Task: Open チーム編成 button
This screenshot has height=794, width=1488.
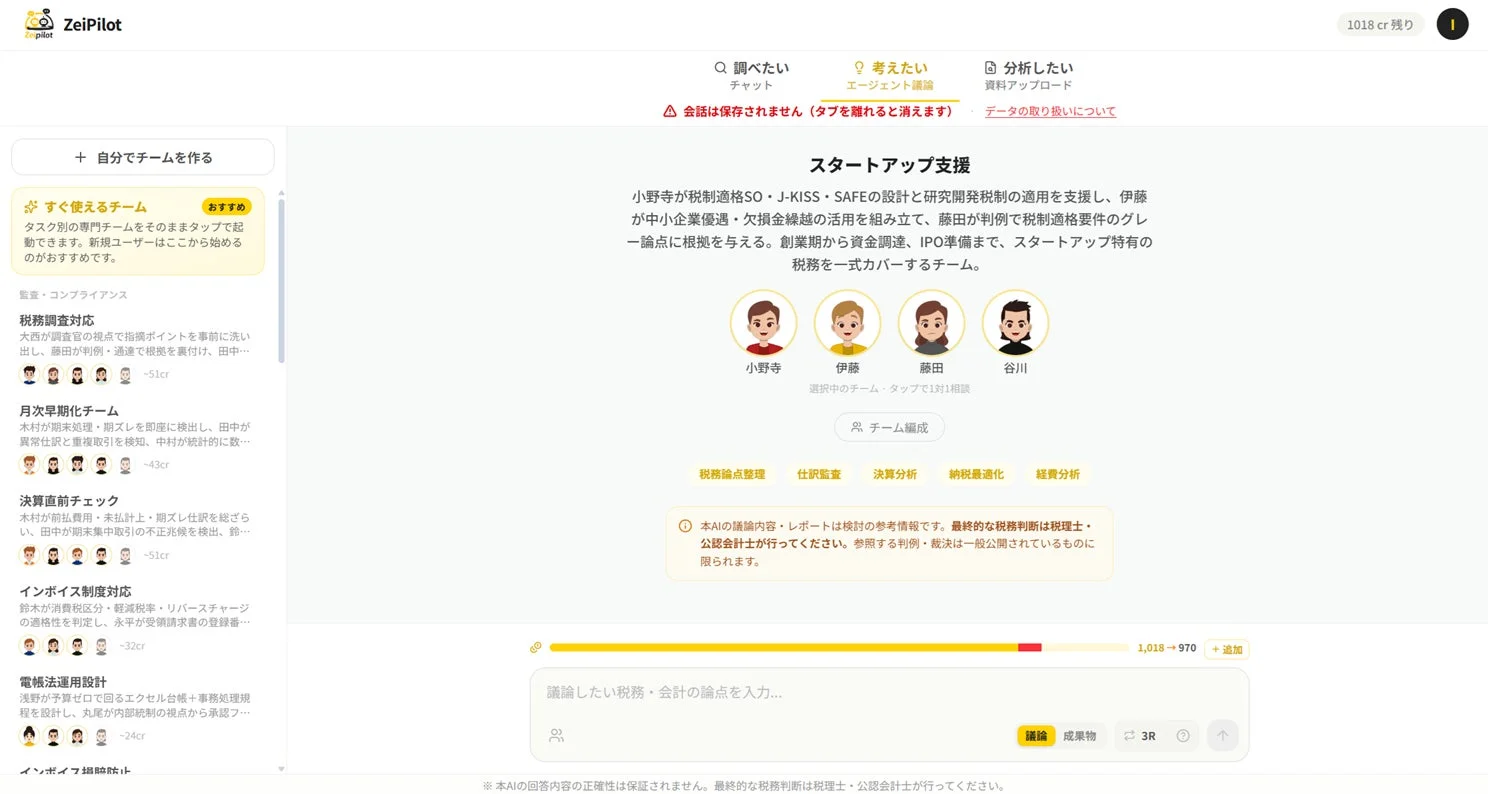Action: tap(889, 427)
